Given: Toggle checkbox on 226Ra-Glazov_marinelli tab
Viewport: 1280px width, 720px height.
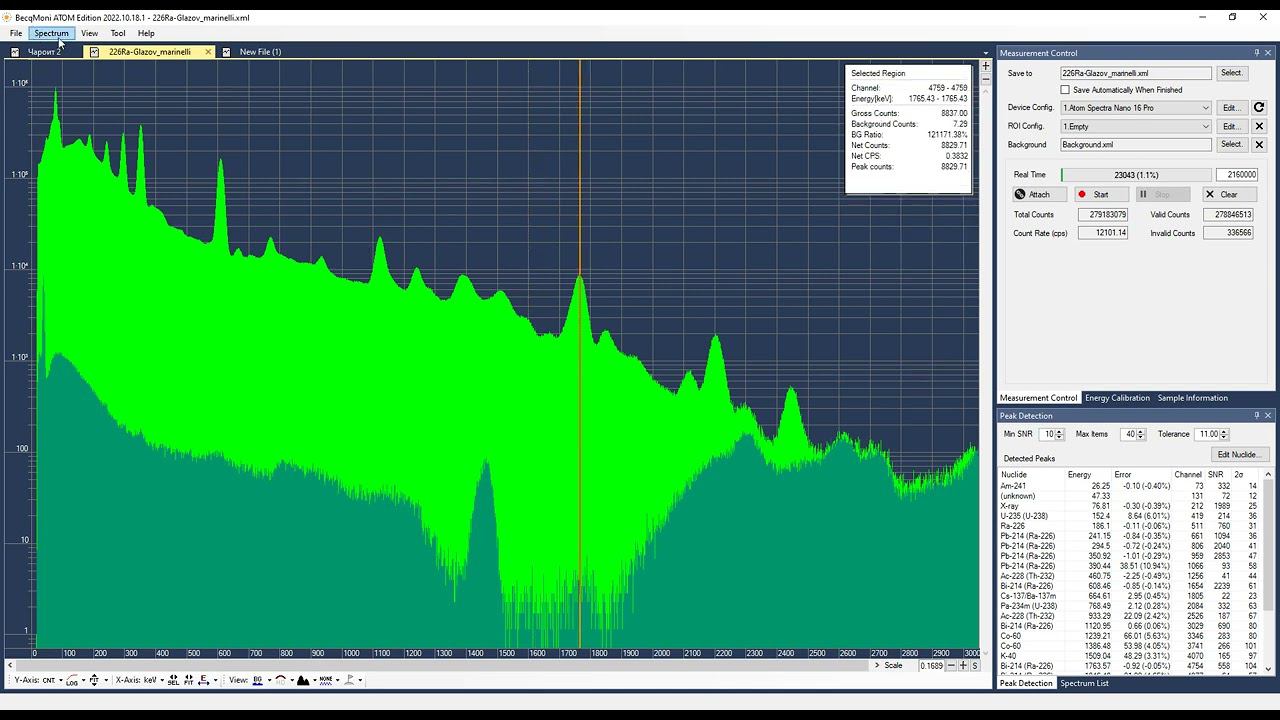Looking at the screenshot, I should click(x=94, y=52).
